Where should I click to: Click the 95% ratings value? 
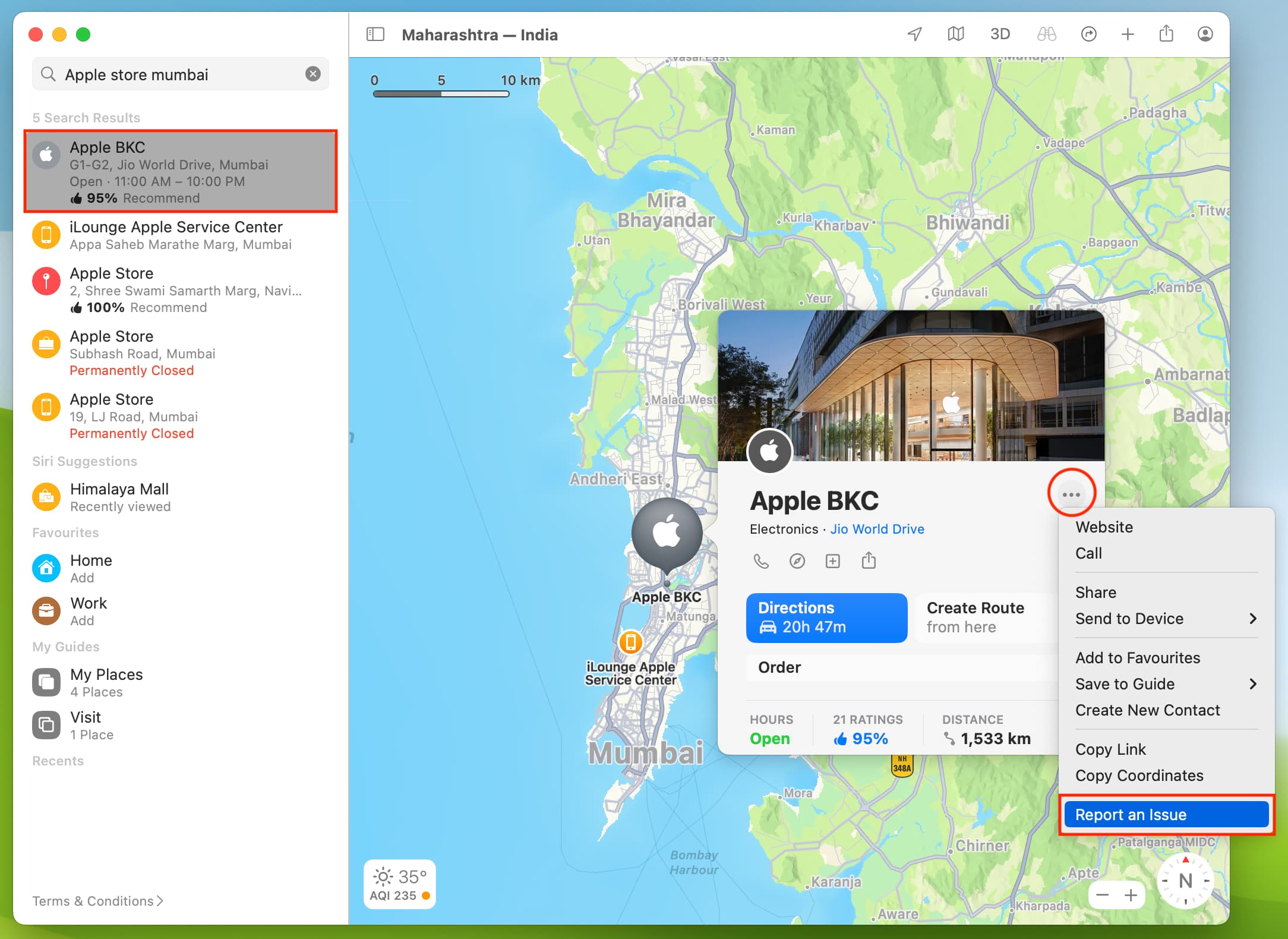click(860, 739)
